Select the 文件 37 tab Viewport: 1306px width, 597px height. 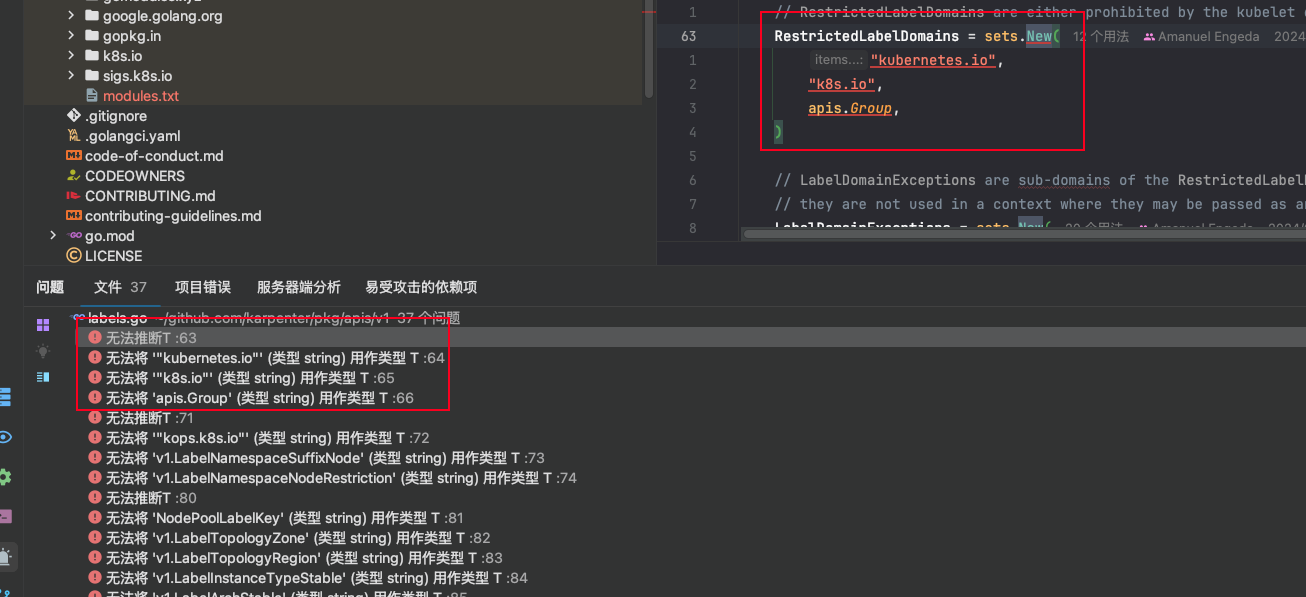[x=120, y=287]
